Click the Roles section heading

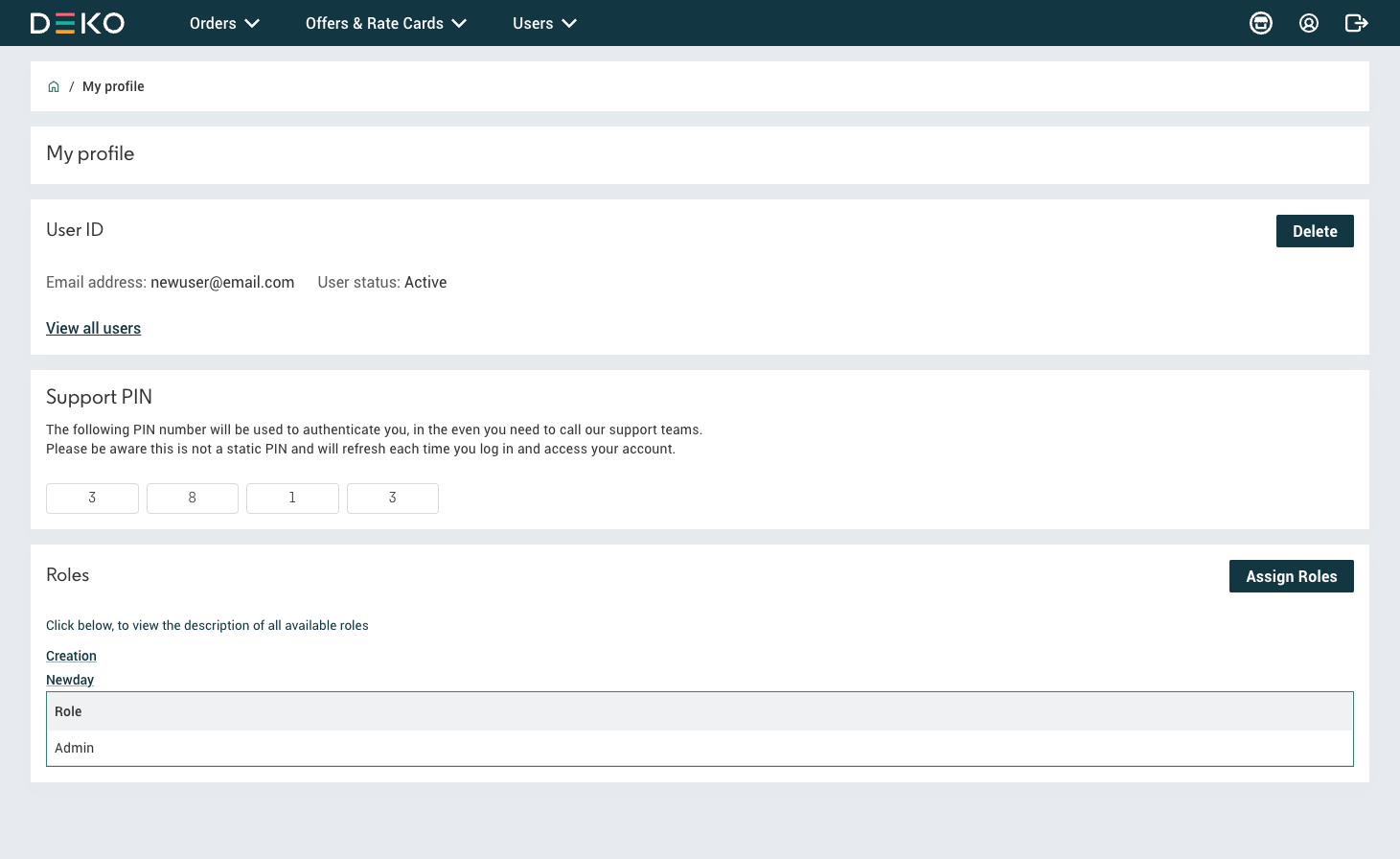67,574
